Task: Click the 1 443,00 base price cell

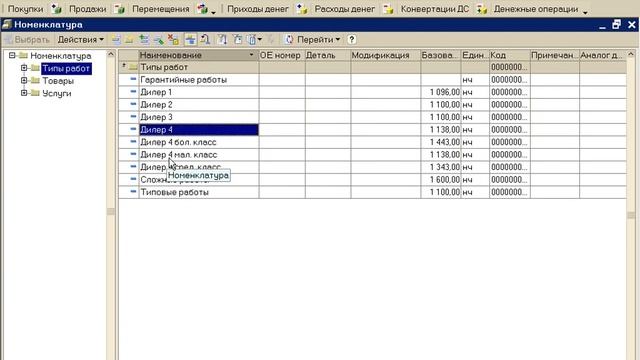Action: pyautogui.click(x=441, y=142)
